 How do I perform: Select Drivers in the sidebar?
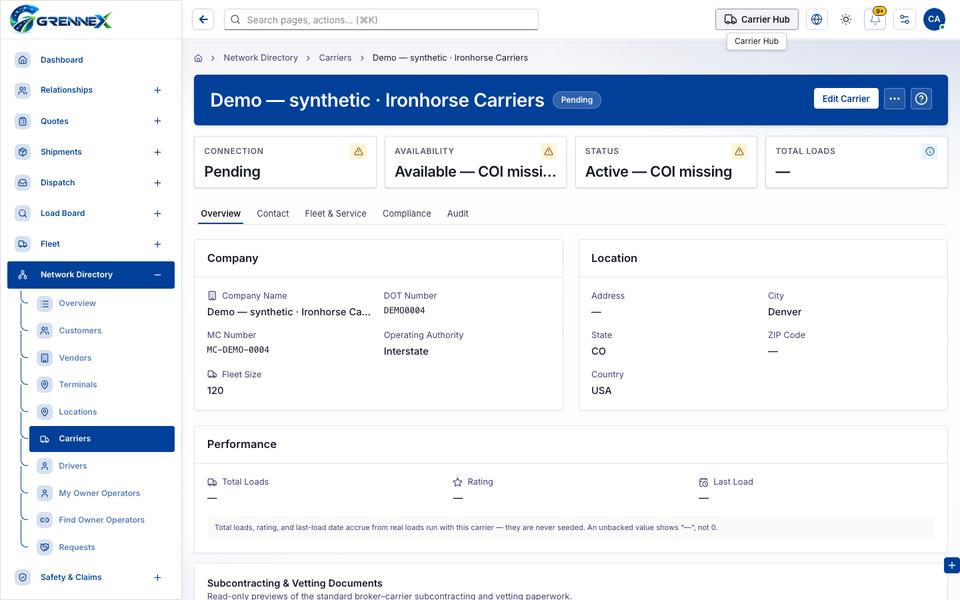tap(102, 466)
